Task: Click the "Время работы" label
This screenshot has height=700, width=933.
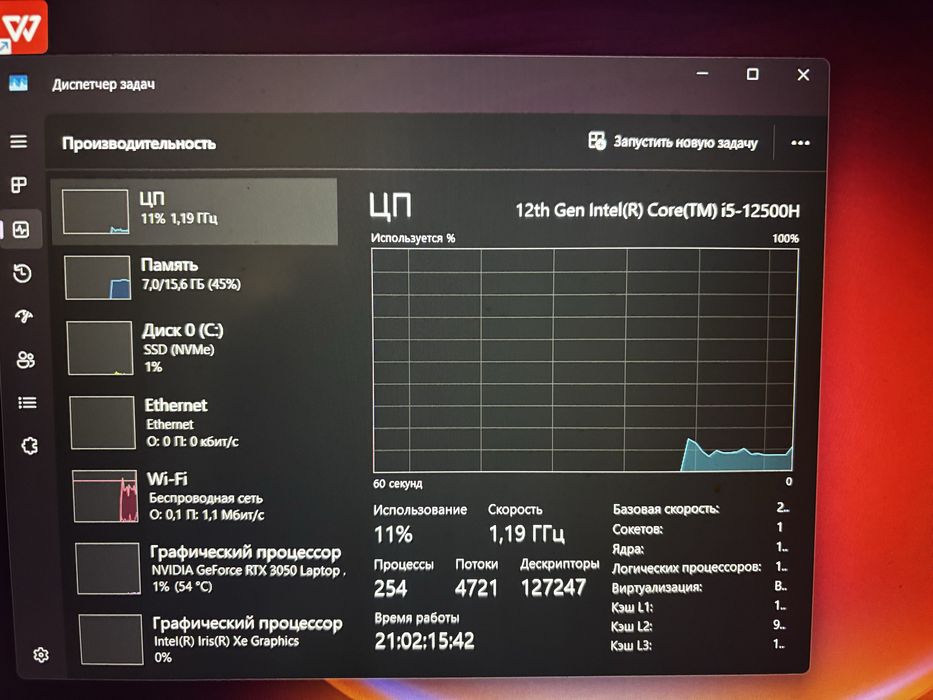Action: click(x=417, y=618)
